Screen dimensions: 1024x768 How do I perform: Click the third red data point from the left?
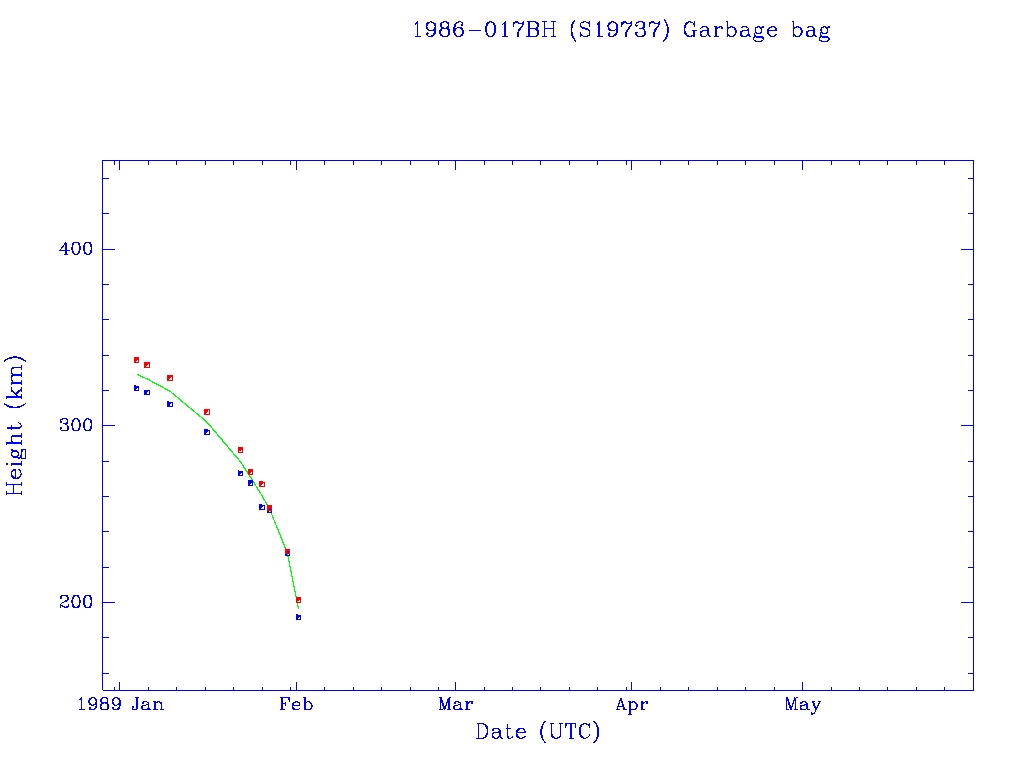pos(170,378)
